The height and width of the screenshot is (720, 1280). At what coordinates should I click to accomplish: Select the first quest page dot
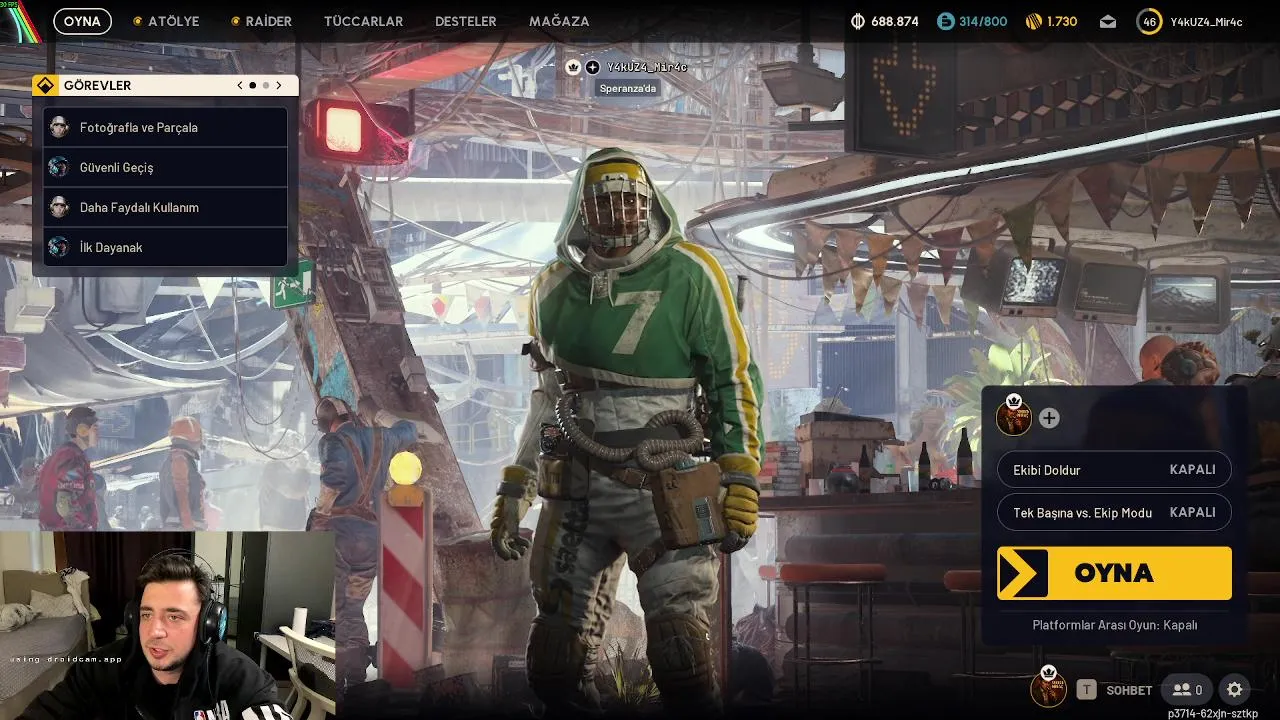(x=253, y=85)
